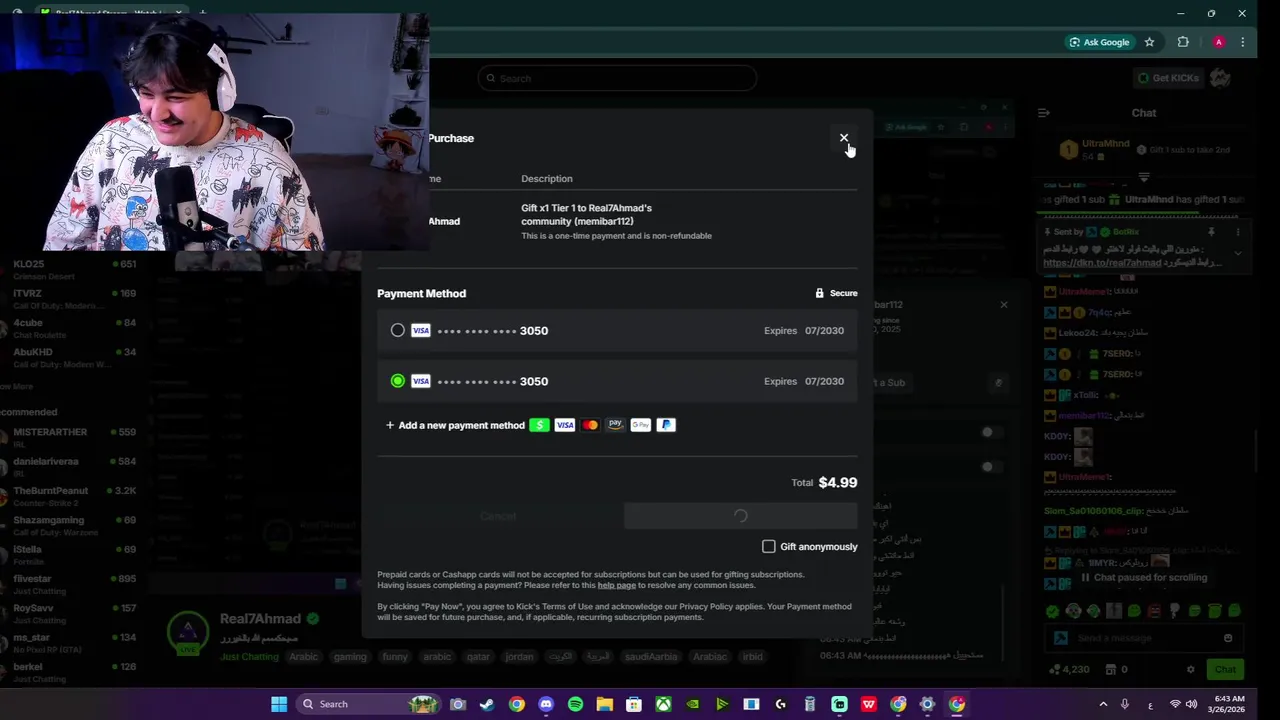Bookmark this page with star icon
Image resolution: width=1280 pixels, height=720 pixels.
[x=1150, y=42]
